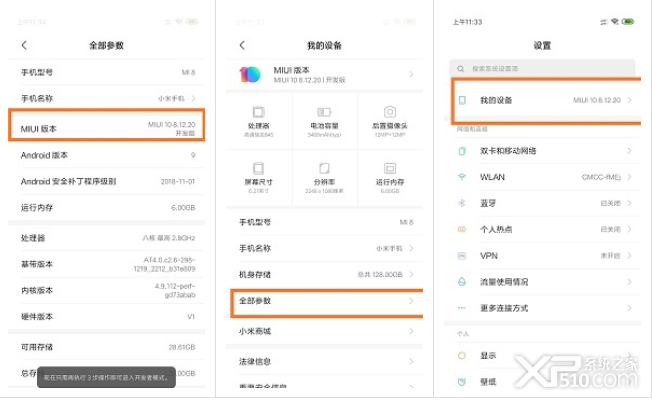Viewport: 652px width, 402px height.
Task: Tap the 蓝牙 bluetooth icon
Action: (462, 203)
